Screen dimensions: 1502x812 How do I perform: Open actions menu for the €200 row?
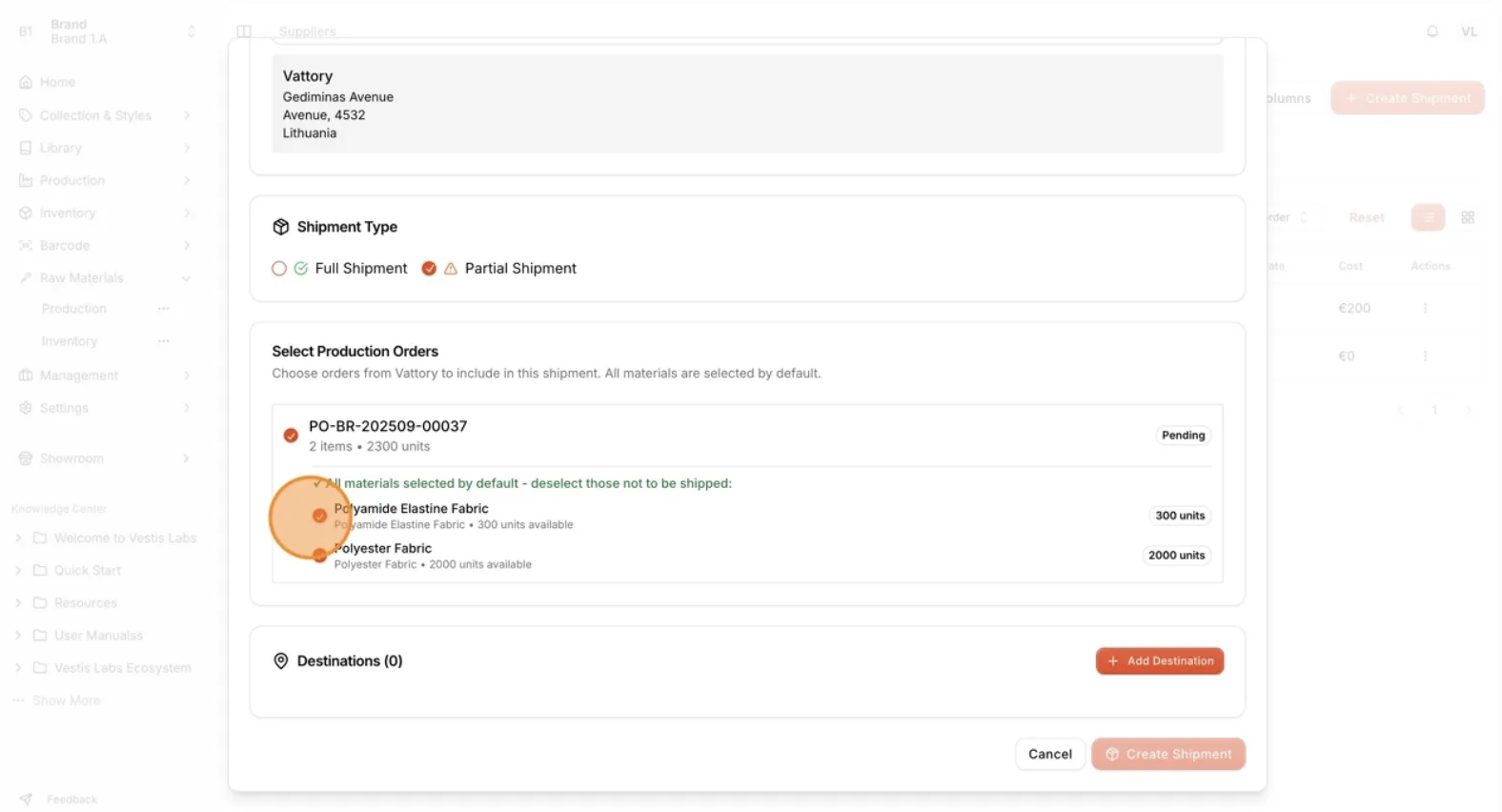pos(1426,308)
